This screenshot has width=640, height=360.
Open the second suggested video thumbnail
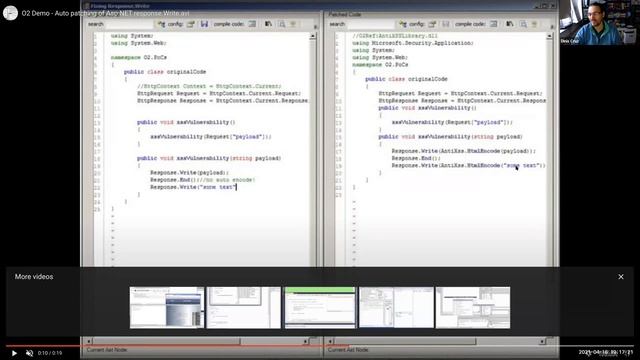tap(244, 307)
